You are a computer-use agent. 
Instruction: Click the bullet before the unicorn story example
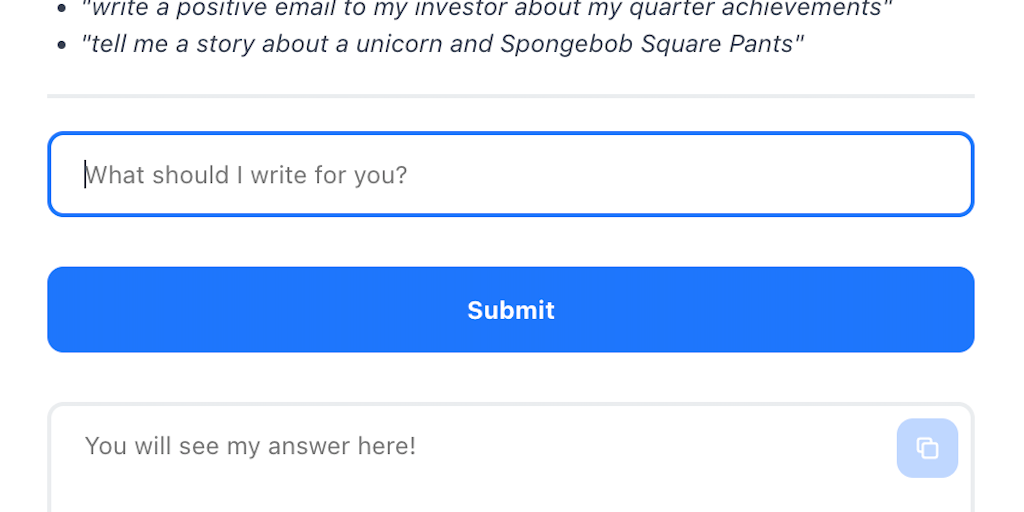pos(62,45)
